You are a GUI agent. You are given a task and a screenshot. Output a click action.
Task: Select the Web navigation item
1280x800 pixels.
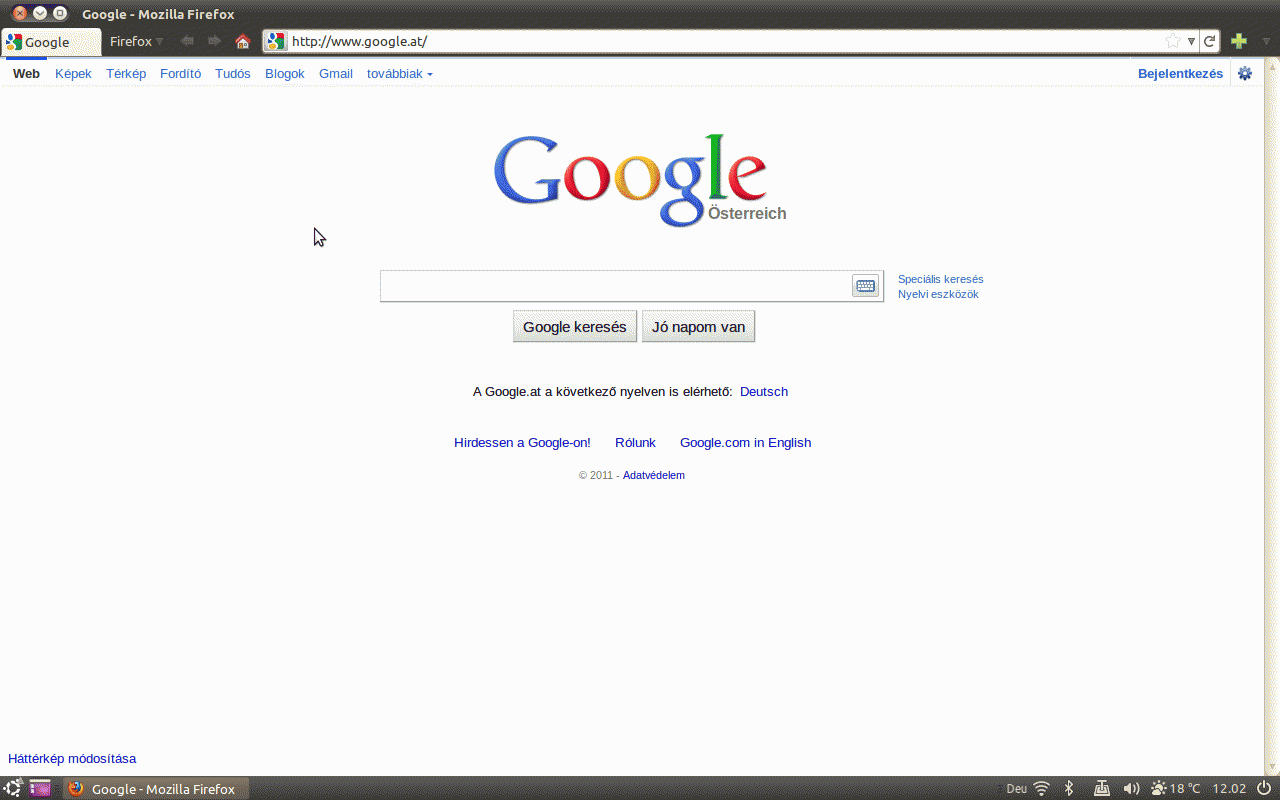pos(26,73)
